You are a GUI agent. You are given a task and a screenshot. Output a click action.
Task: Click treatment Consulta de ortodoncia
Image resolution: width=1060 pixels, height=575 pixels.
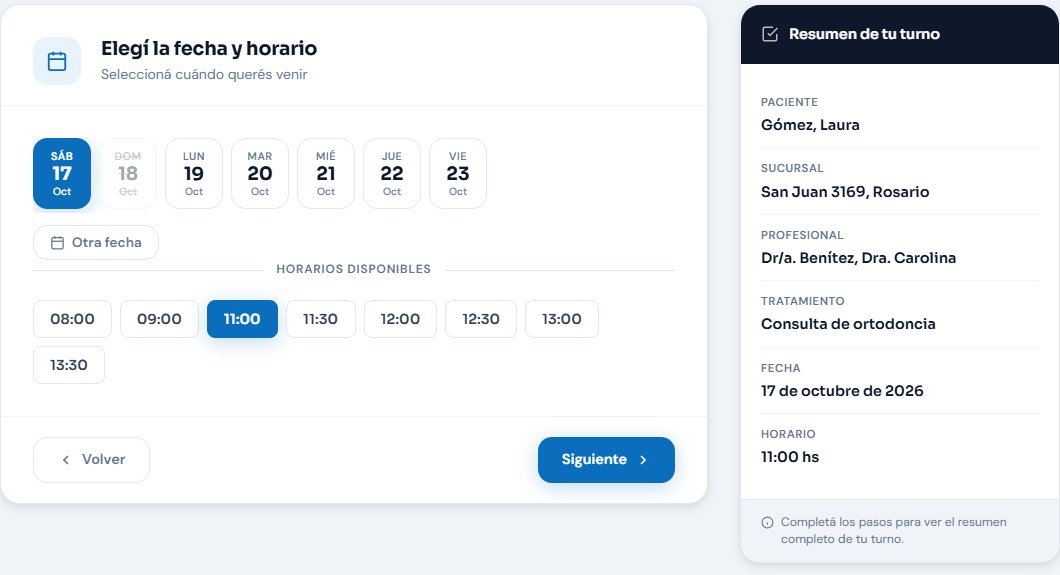(x=848, y=324)
